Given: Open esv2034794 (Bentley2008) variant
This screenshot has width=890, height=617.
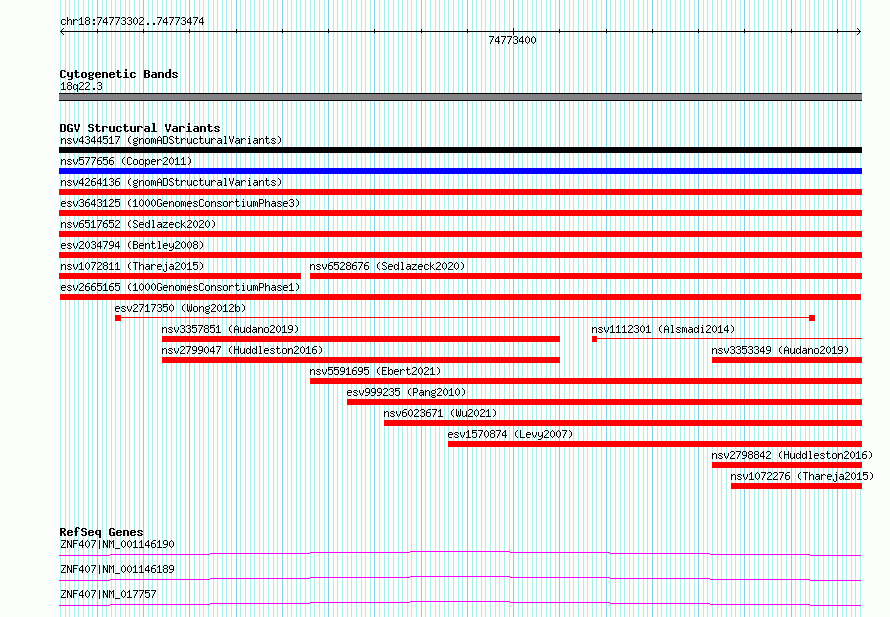Looking at the screenshot, I should point(132,245).
